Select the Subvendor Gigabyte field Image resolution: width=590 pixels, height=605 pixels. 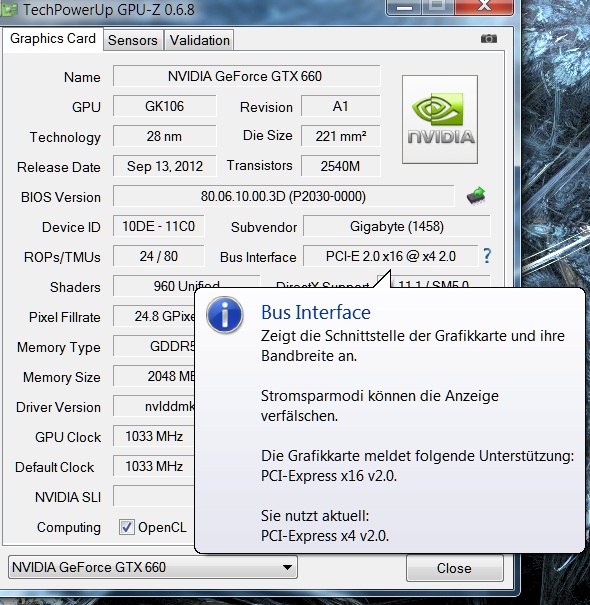pyautogui.click(x=397, y=226)
